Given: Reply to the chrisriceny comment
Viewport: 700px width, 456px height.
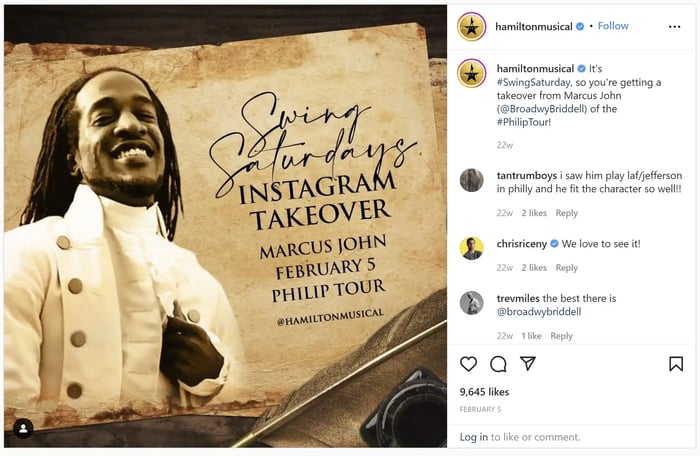Looking at the screenshot, I should (567, 268).
